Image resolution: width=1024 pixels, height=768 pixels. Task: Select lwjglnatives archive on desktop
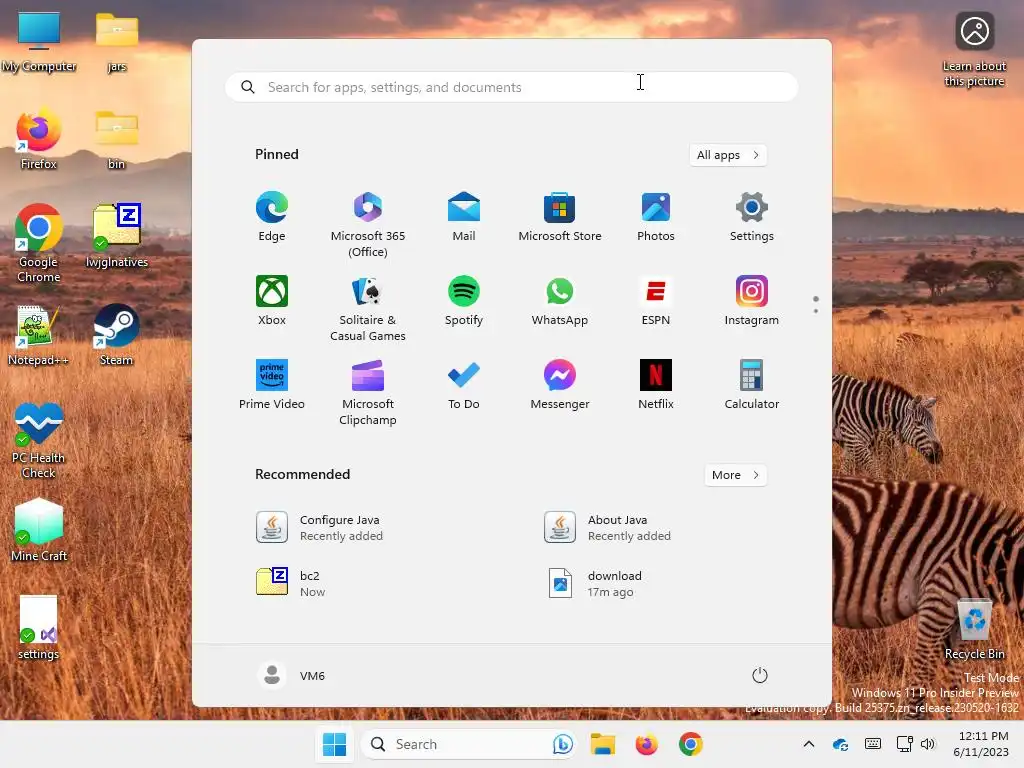click(x=117, y=235)
